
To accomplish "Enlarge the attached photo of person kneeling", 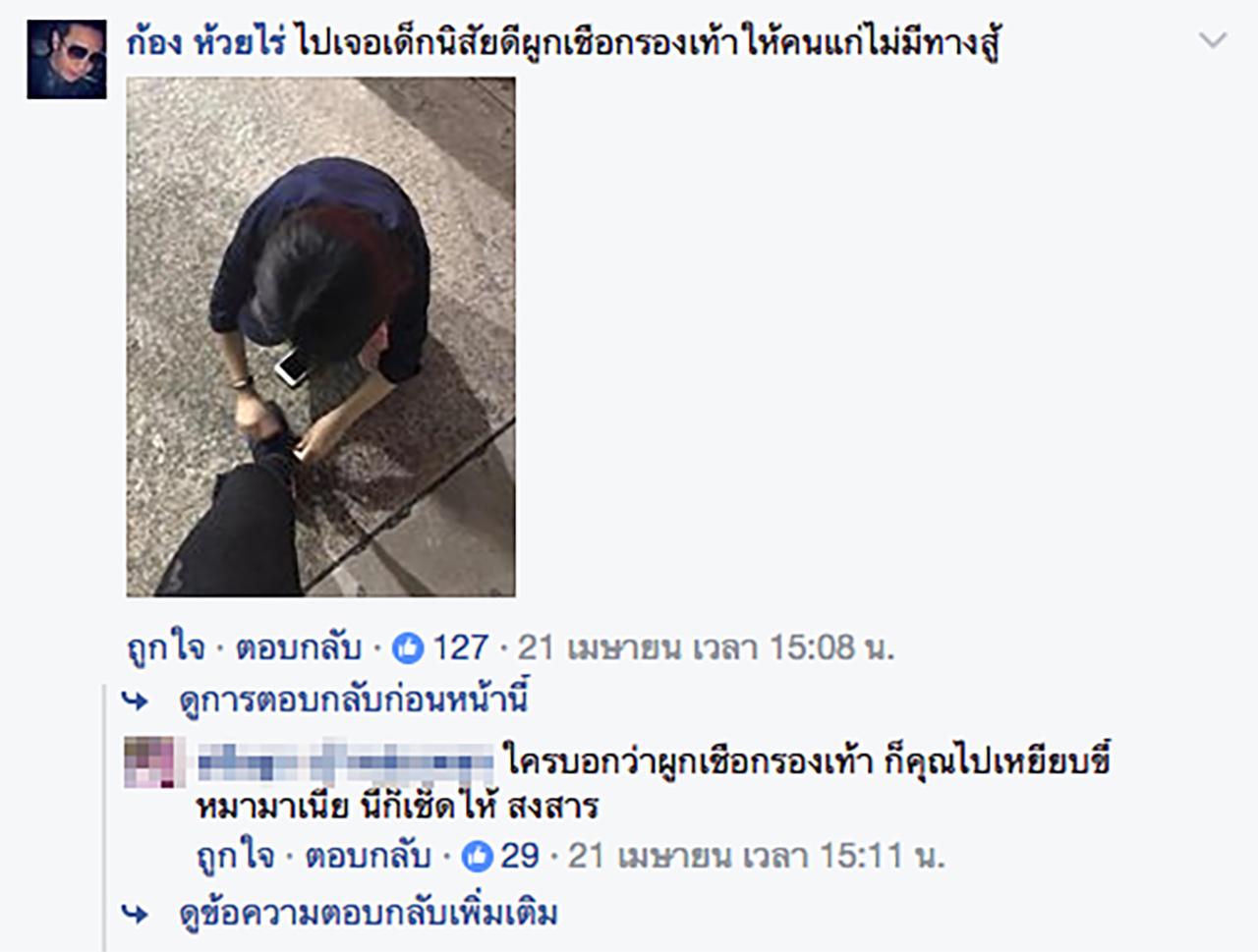I will (320, 337).
